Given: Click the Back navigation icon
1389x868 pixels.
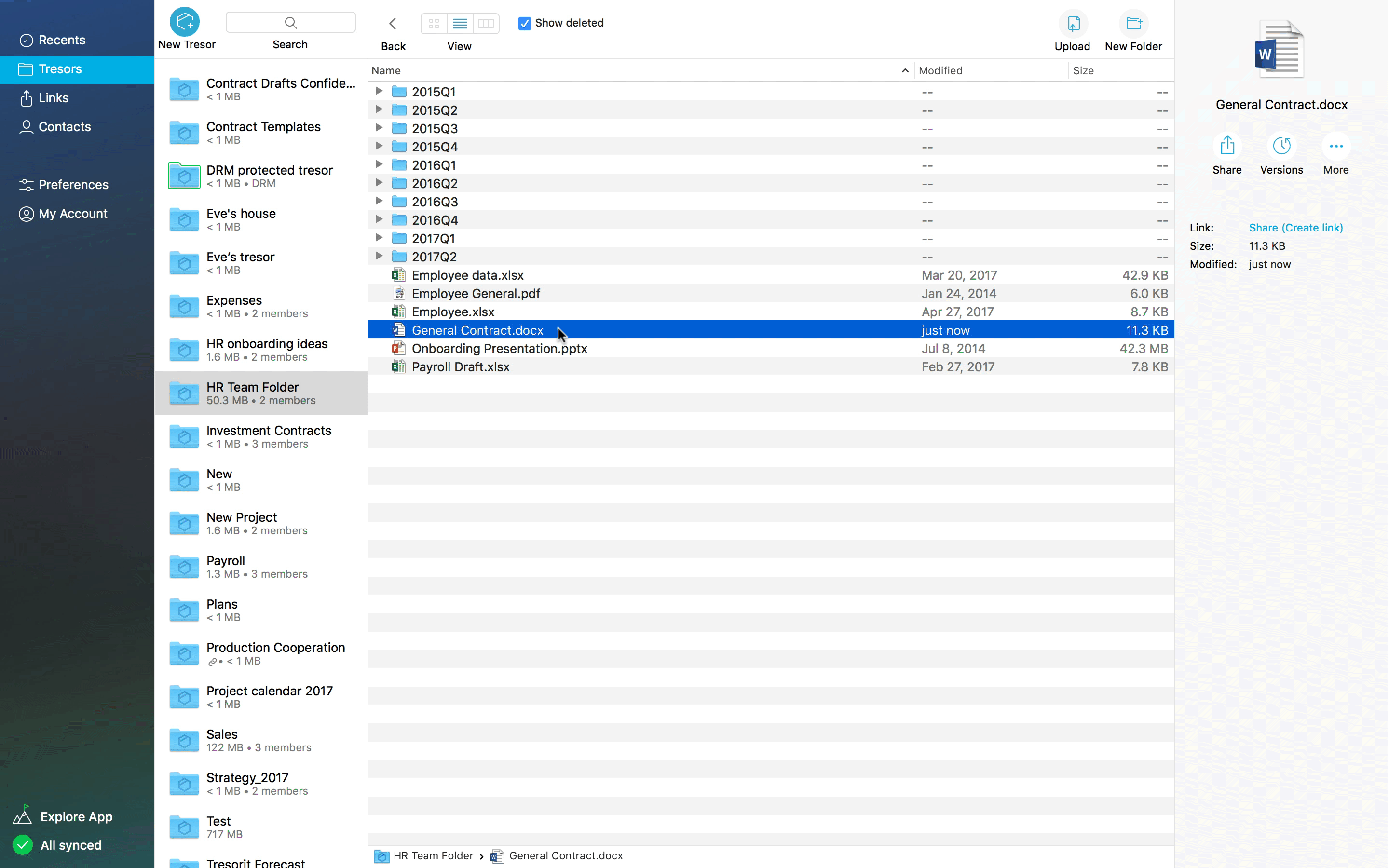Looking at the screenshot, I should pyautogui.click(x=393, y=22).
